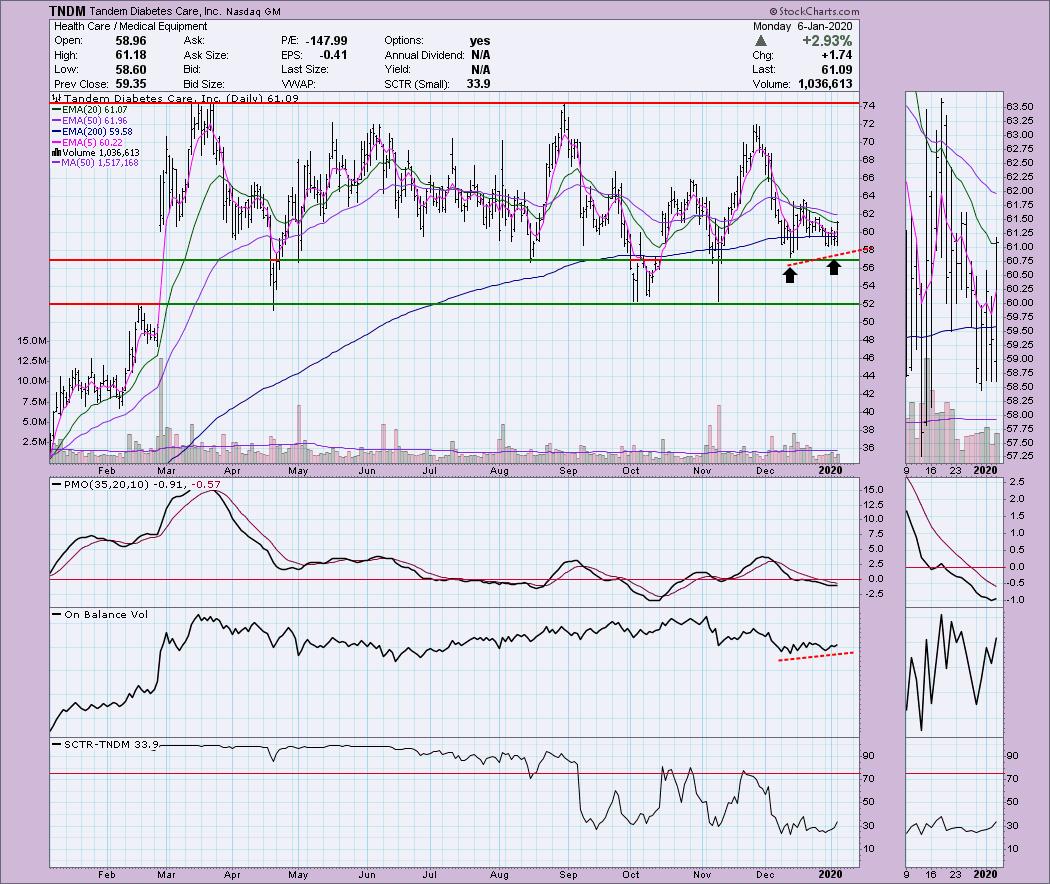The width and height of the screenshot is (1050, 884).
Task: Click the Options value yes
Action: (479, 41)
